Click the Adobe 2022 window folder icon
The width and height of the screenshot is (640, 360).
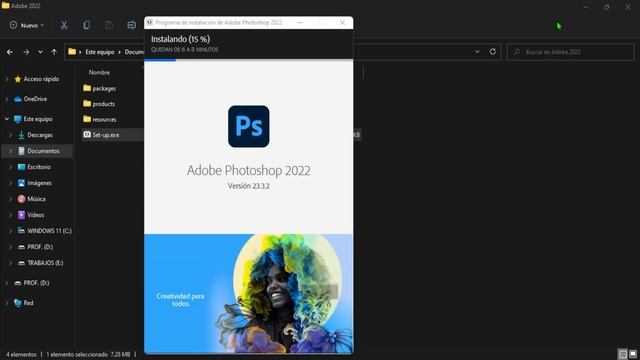5,5
